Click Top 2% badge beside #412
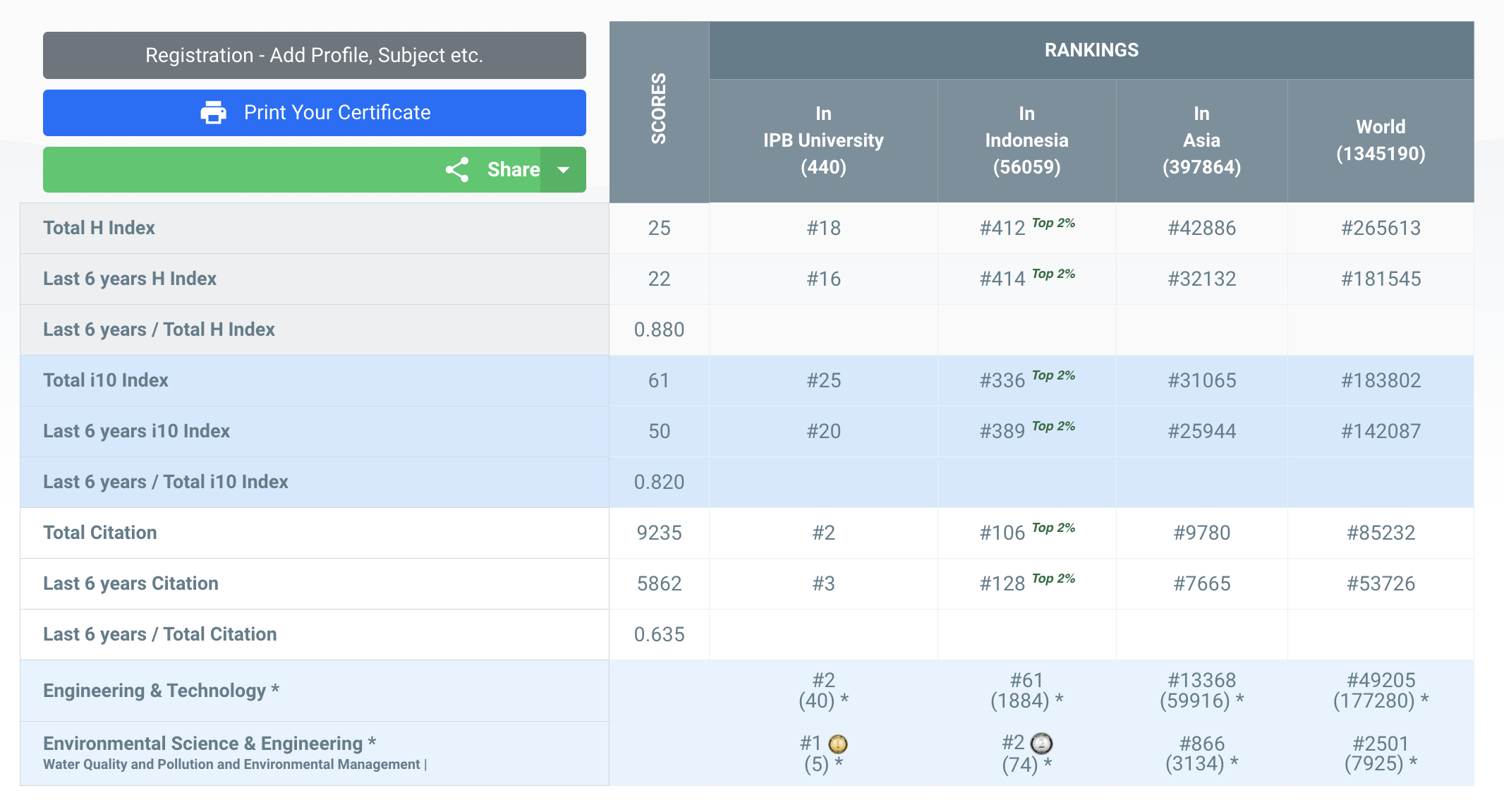 tap(1053, 223)
